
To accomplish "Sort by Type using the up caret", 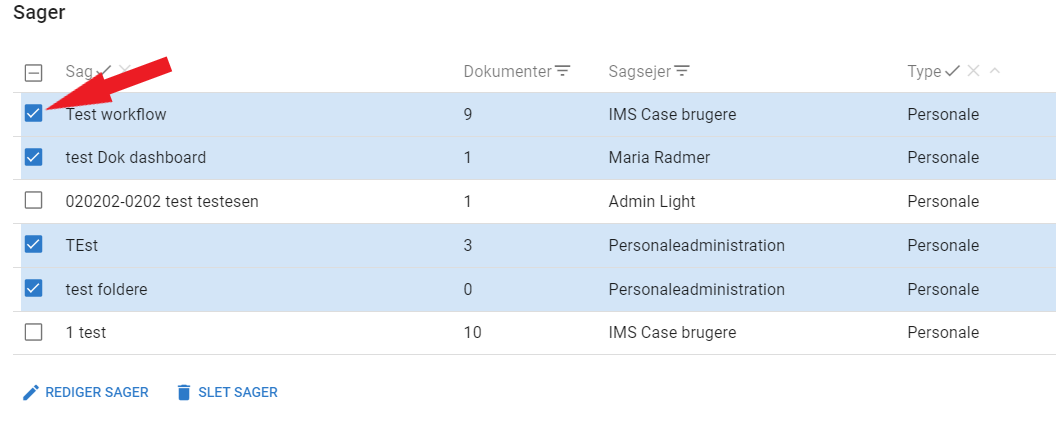I will (994, 71).
